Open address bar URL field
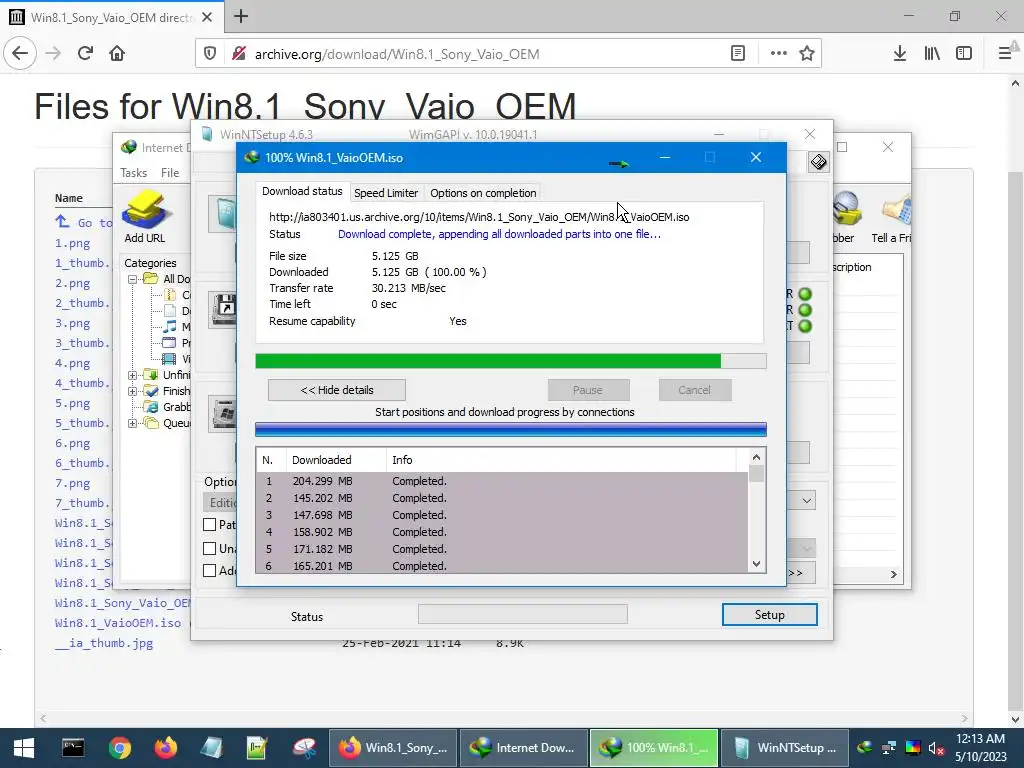 [483, 54]
